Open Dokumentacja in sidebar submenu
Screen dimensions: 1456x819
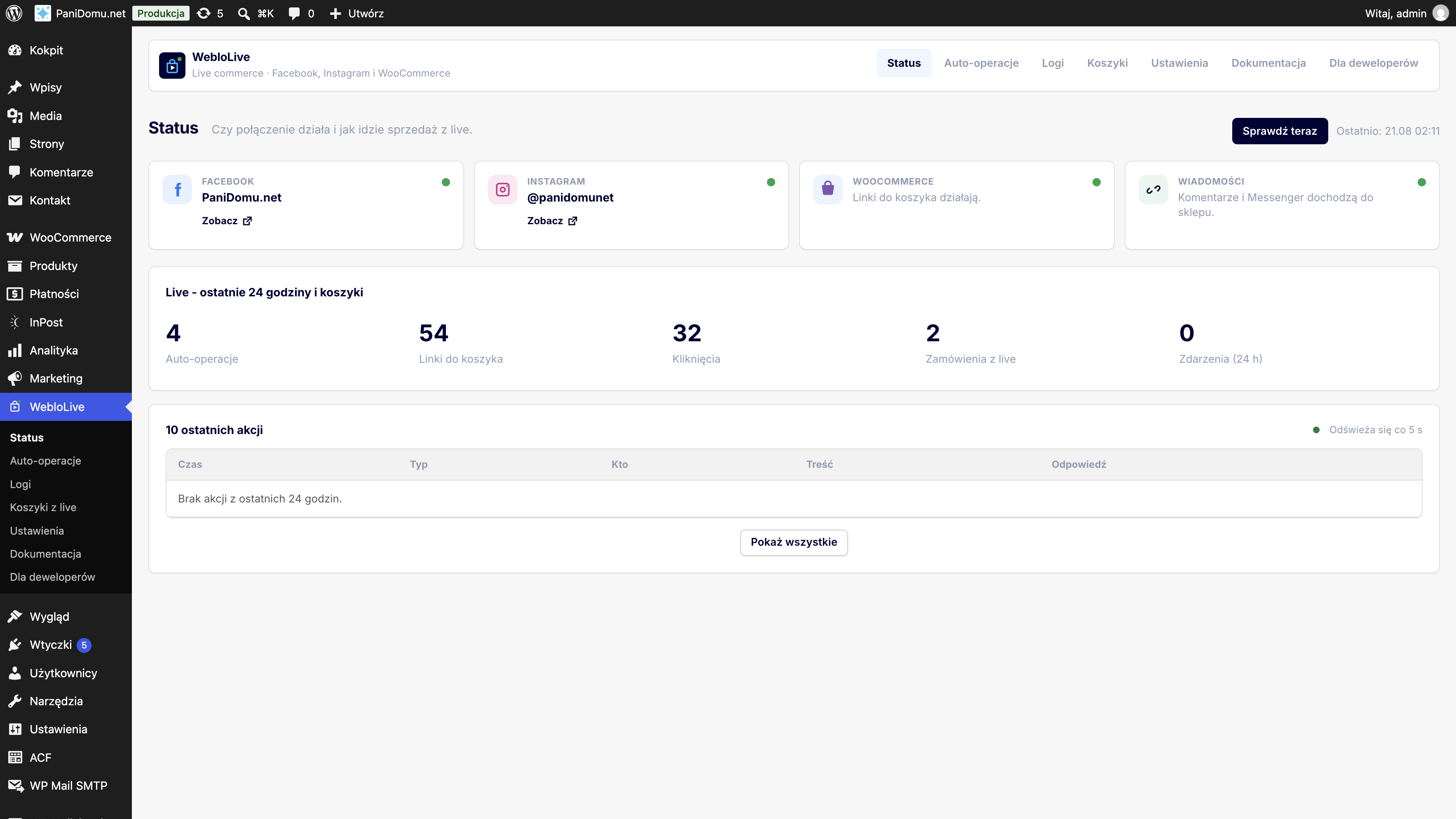pos(45,554)
